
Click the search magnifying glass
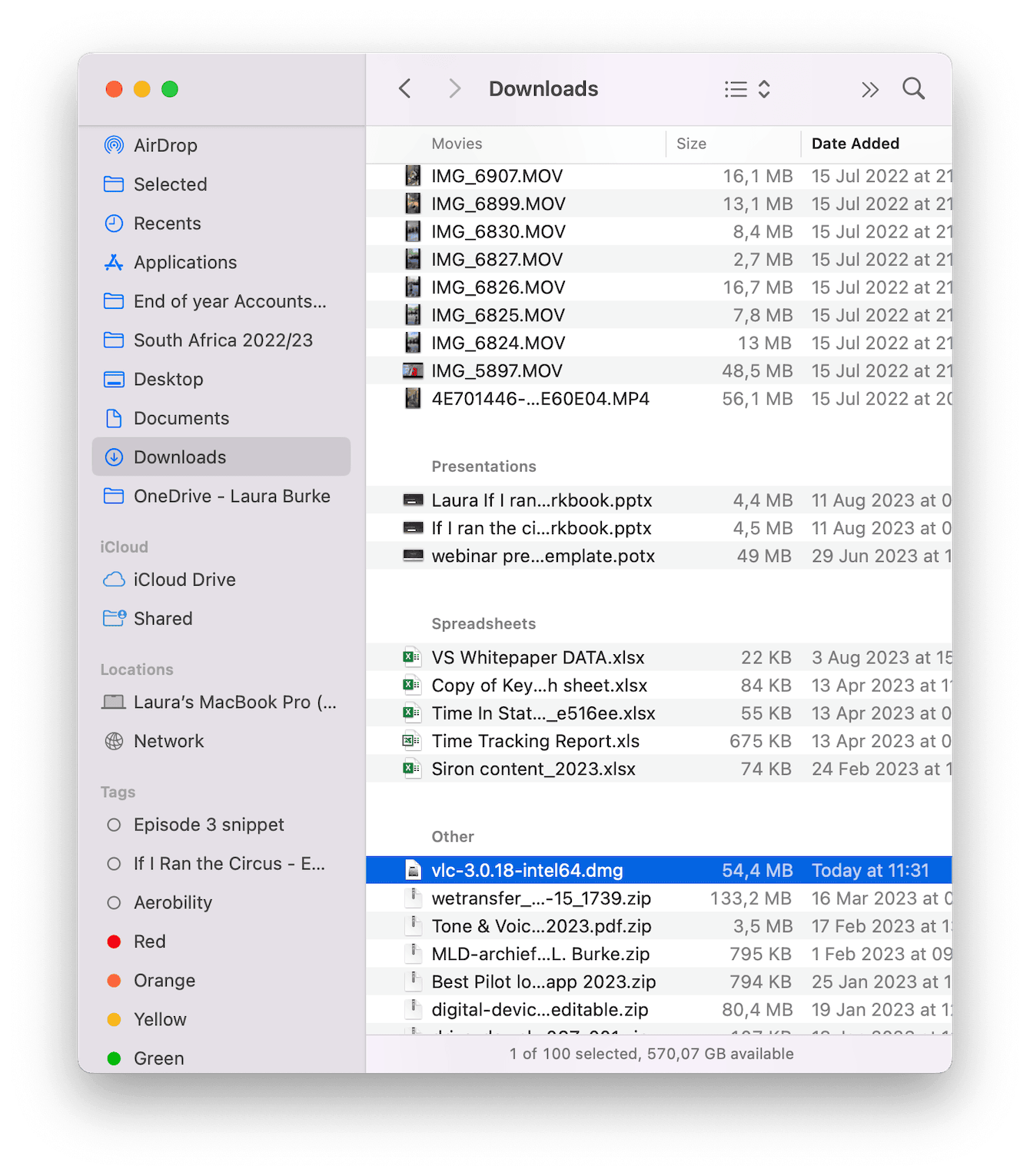pos(913,88)
